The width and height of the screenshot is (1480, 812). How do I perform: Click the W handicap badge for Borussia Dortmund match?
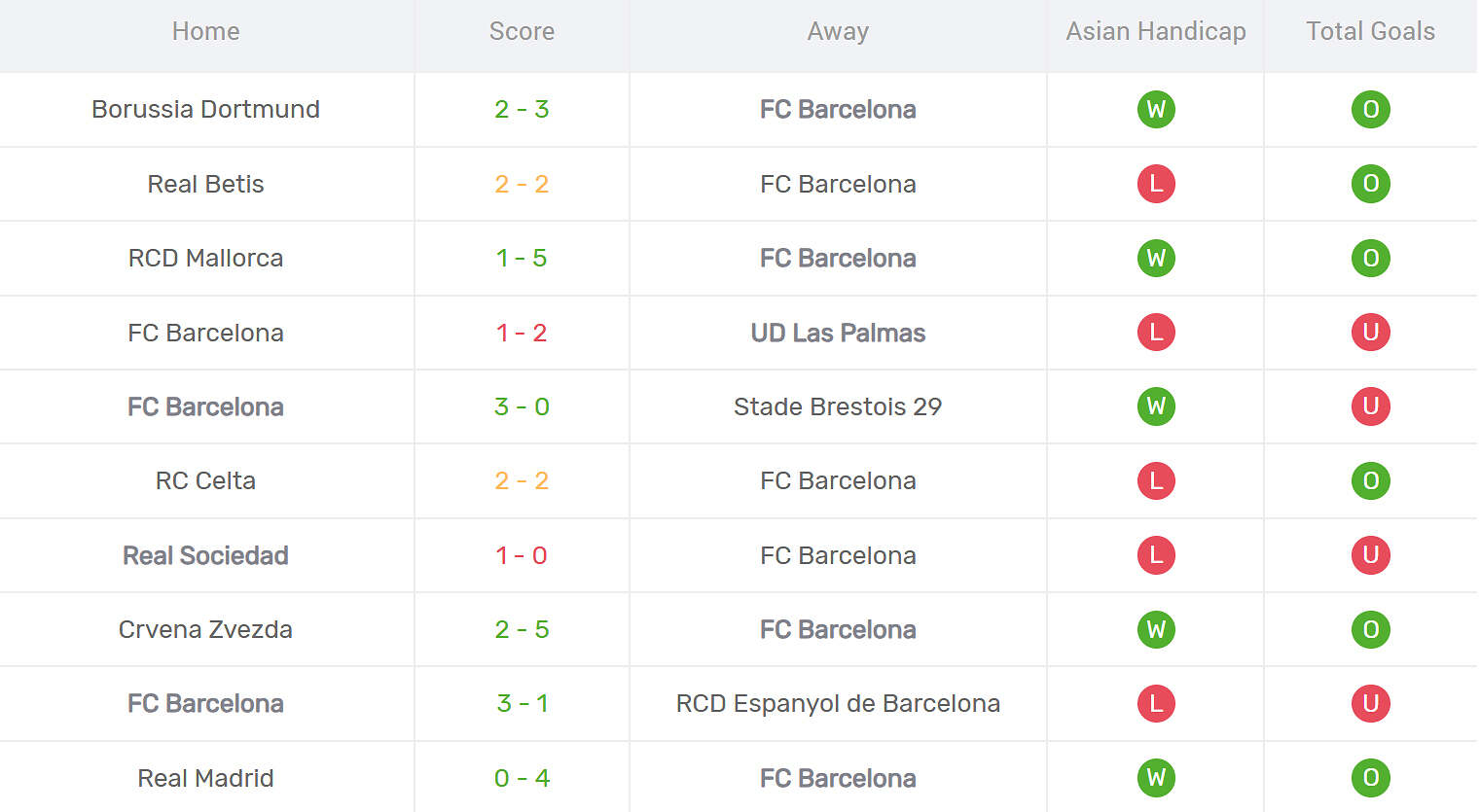(x=1156, y=109)
